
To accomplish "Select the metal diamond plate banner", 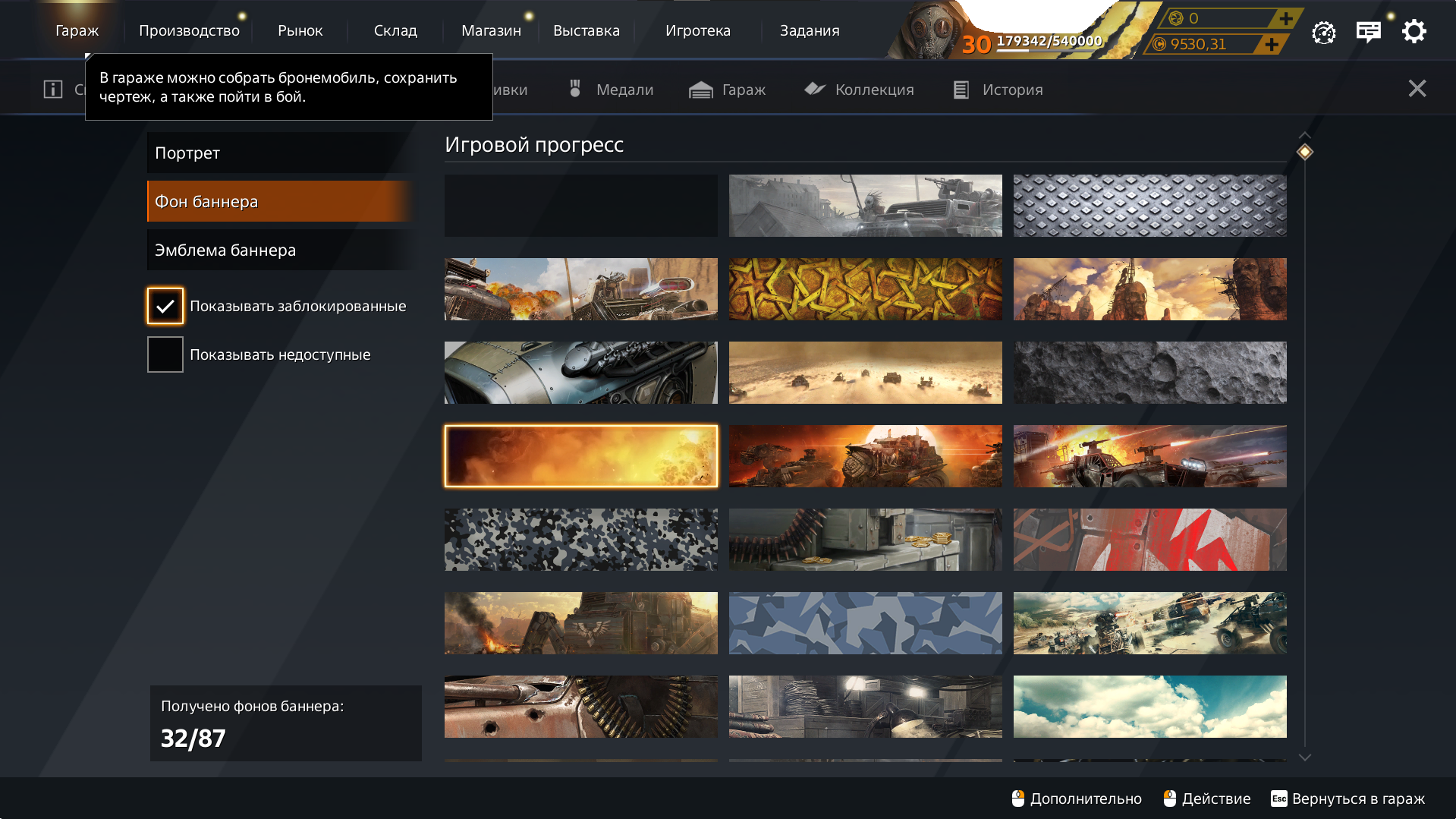I will click(x=1150, y=206).
